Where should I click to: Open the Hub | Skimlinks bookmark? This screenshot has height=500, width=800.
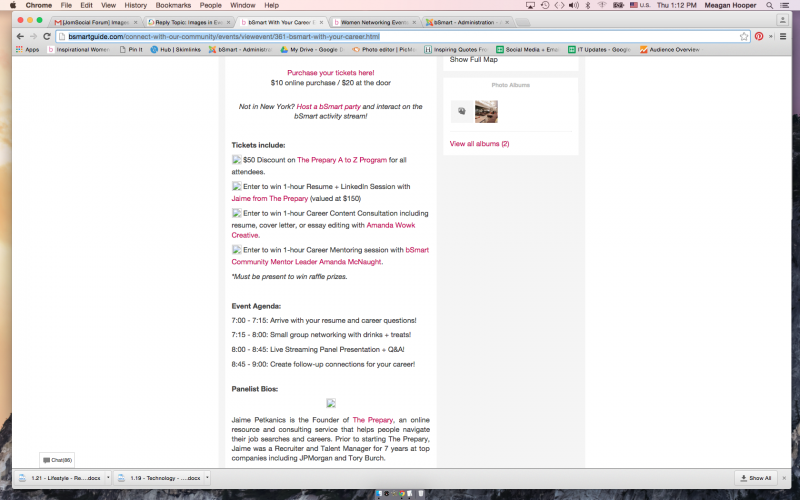click(x=176, y=49)
